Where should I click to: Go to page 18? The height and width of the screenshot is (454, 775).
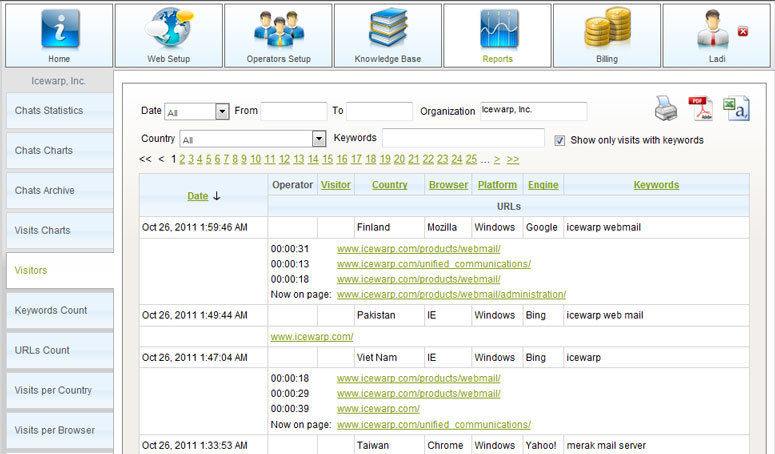pos(371,159)
